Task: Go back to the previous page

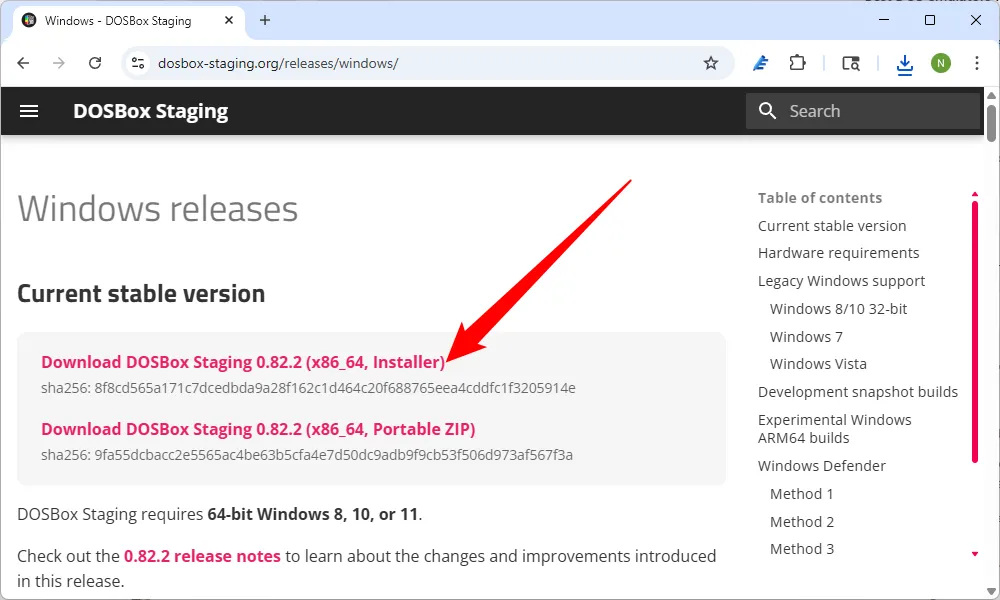Action: (x=24, y=63)
